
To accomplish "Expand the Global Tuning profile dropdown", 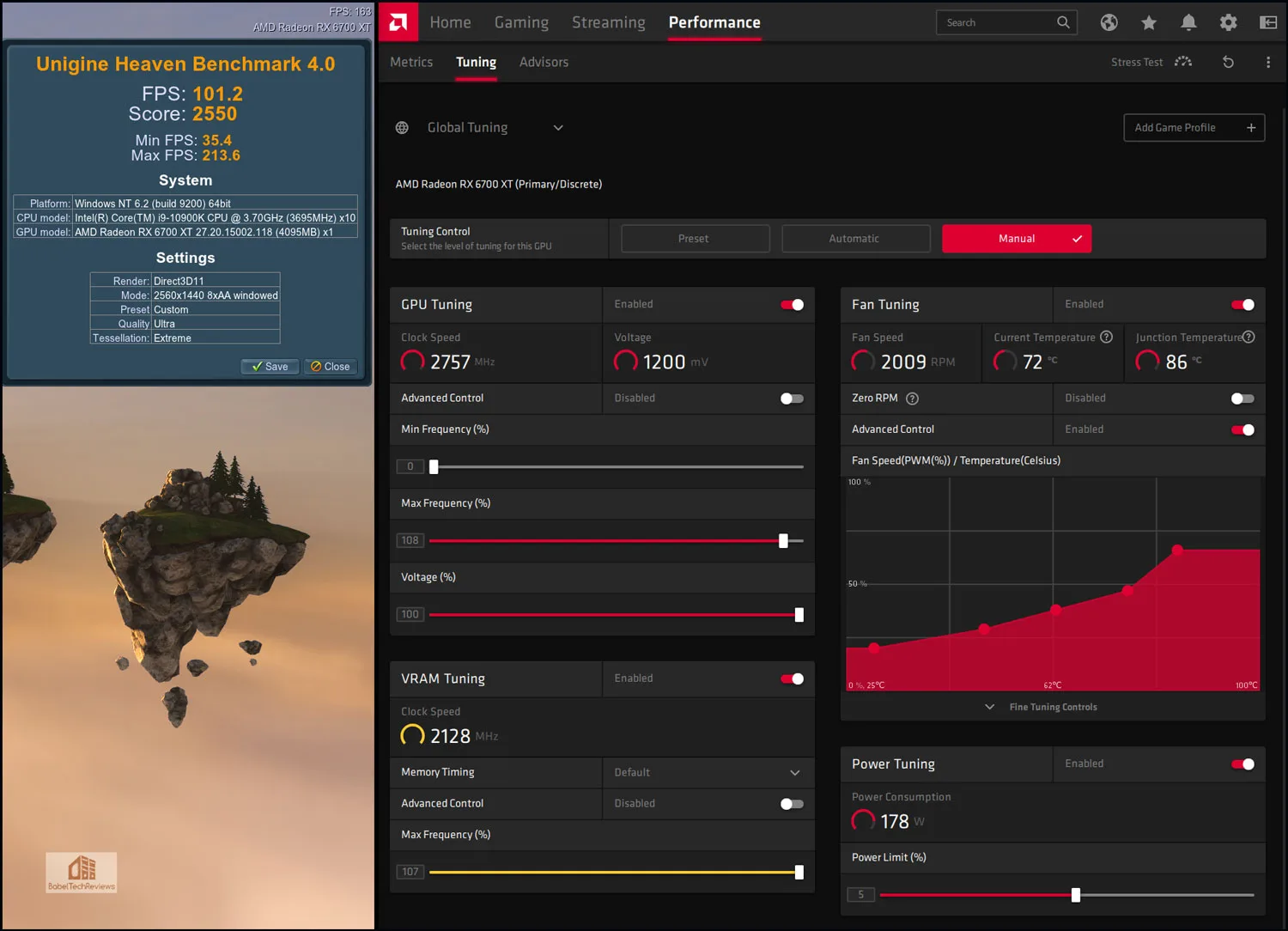I will click(x=558, y=128).
